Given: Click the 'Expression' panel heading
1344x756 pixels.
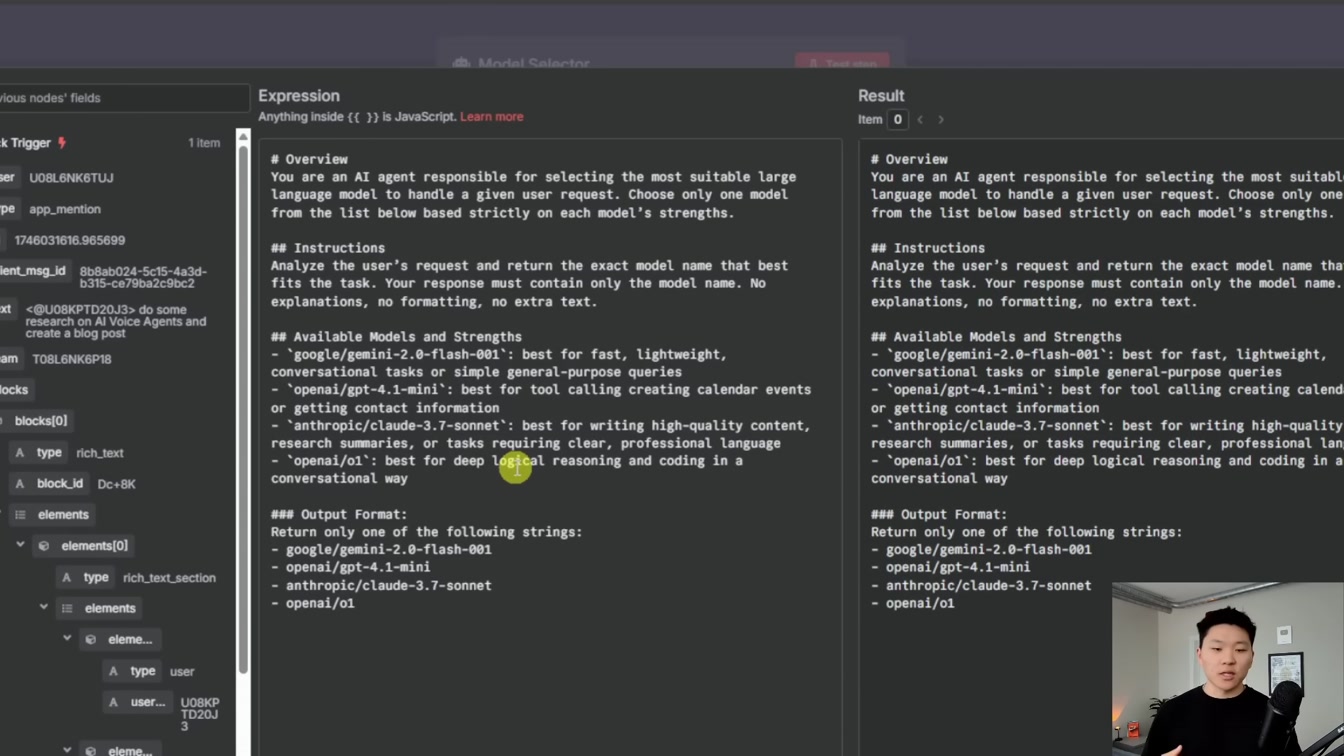Looking at the screenshot, I should pos(299,96).
